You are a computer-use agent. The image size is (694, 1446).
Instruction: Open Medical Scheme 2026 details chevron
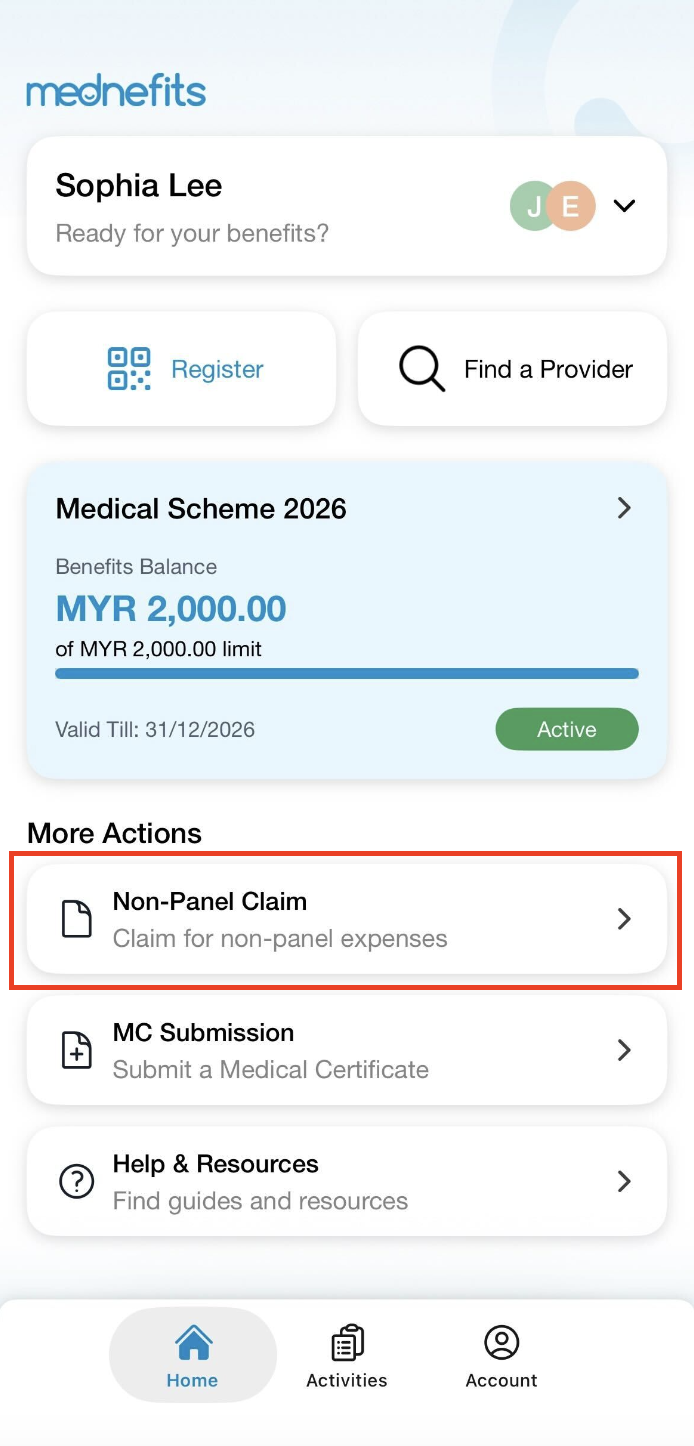[x=624, y=508]
